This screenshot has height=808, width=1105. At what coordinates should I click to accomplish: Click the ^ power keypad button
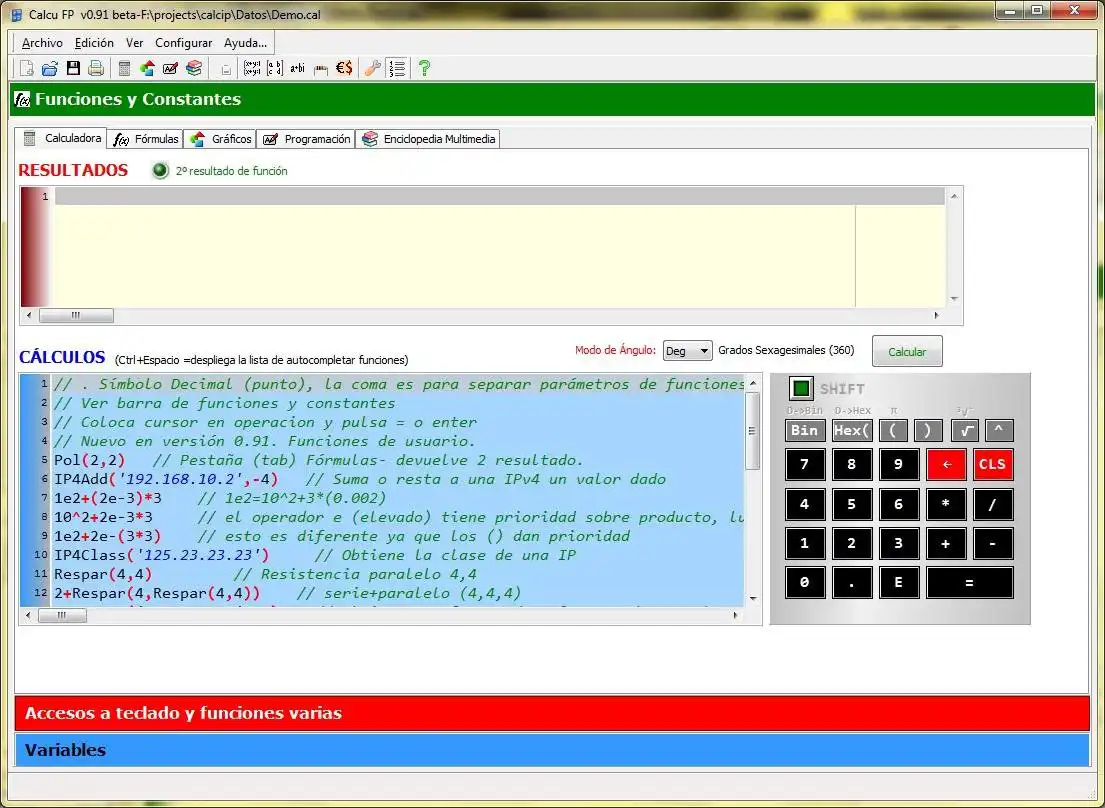(999, 430)
